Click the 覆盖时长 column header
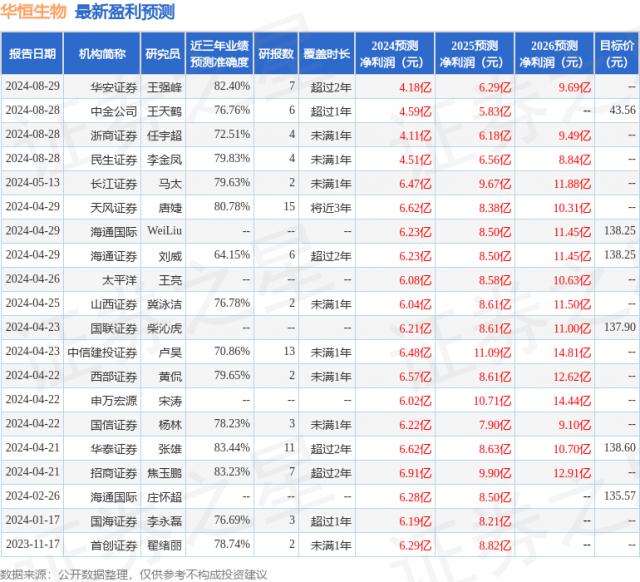 pyautogui.click(x=329, y=53)
